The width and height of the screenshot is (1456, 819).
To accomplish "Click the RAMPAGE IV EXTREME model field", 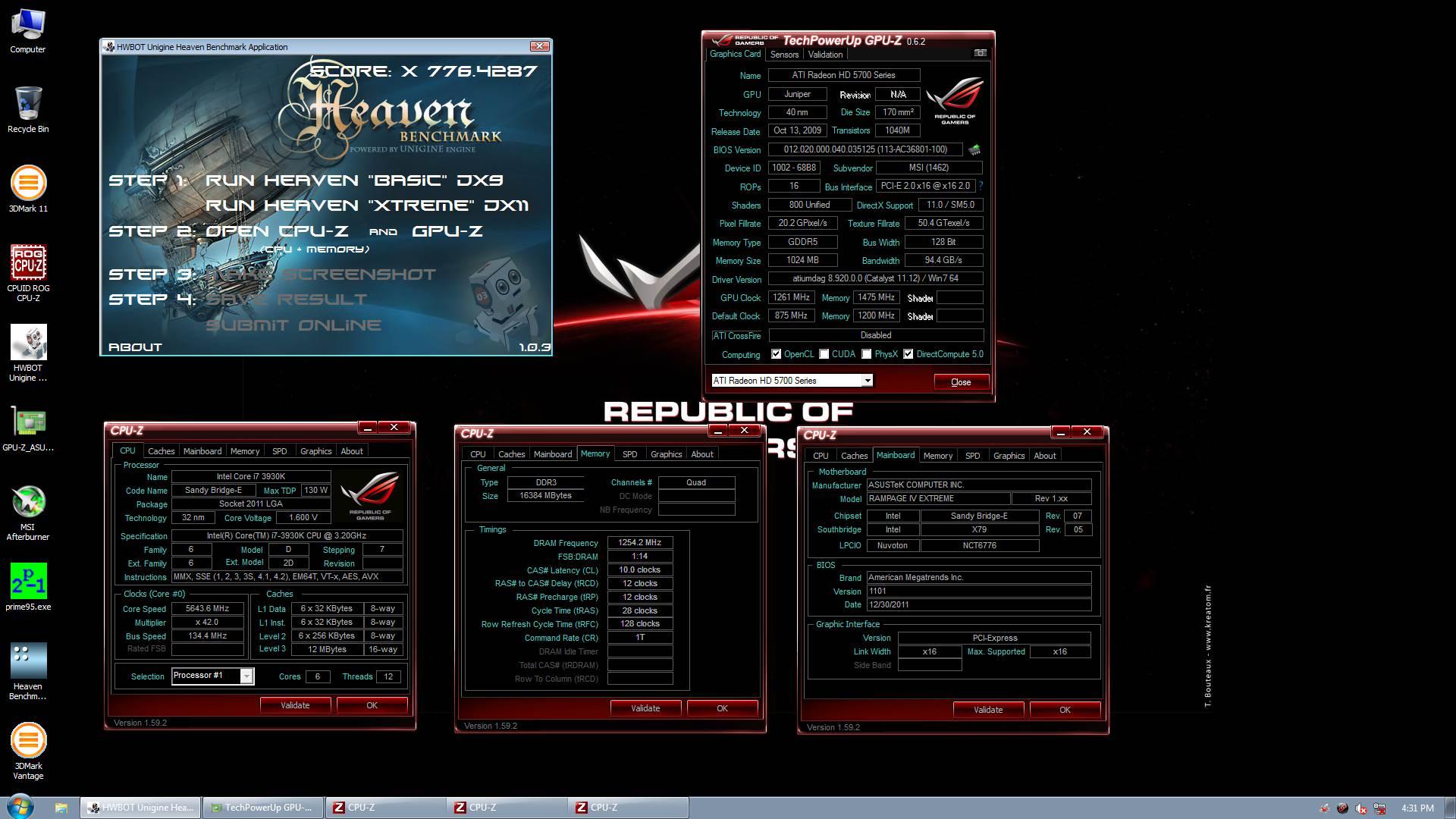I will 939,499.
